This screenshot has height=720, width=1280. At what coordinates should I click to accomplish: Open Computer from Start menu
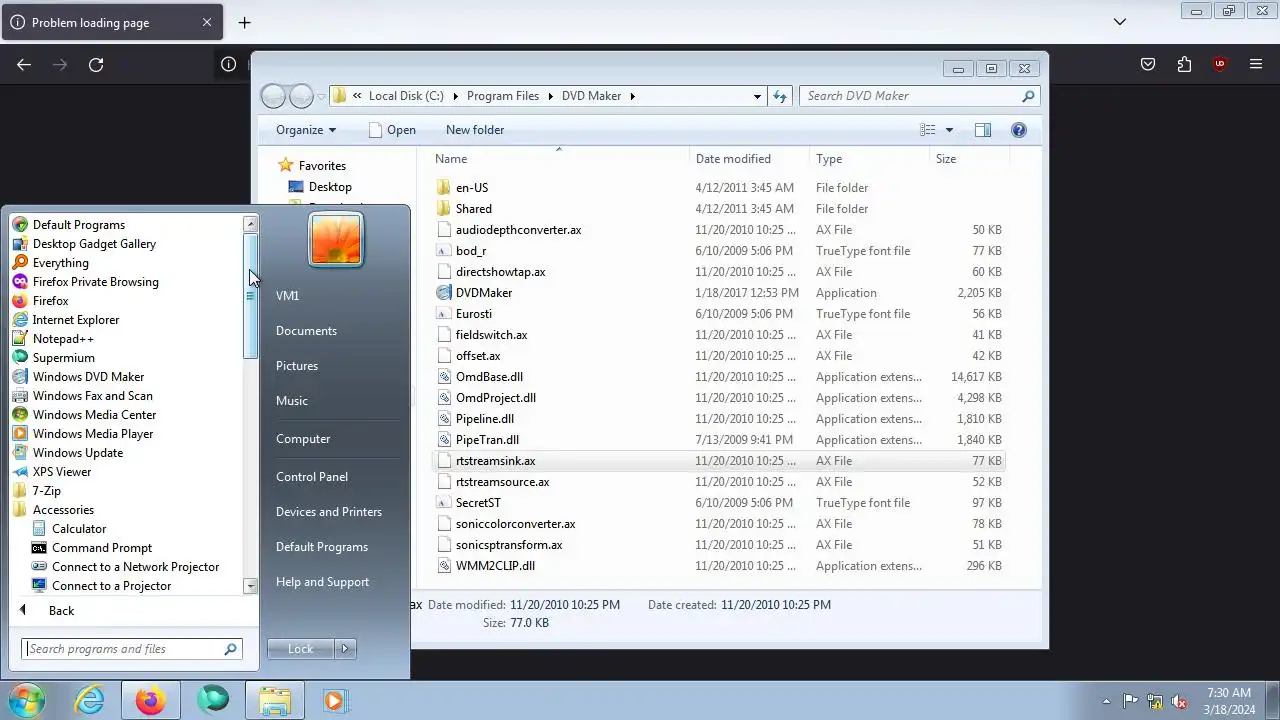303,439
